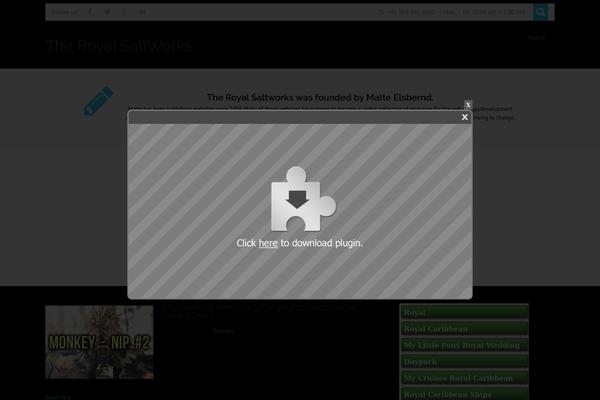Click the puzzle piece plugin icon

pyautogui.click(x=303, y=199)
